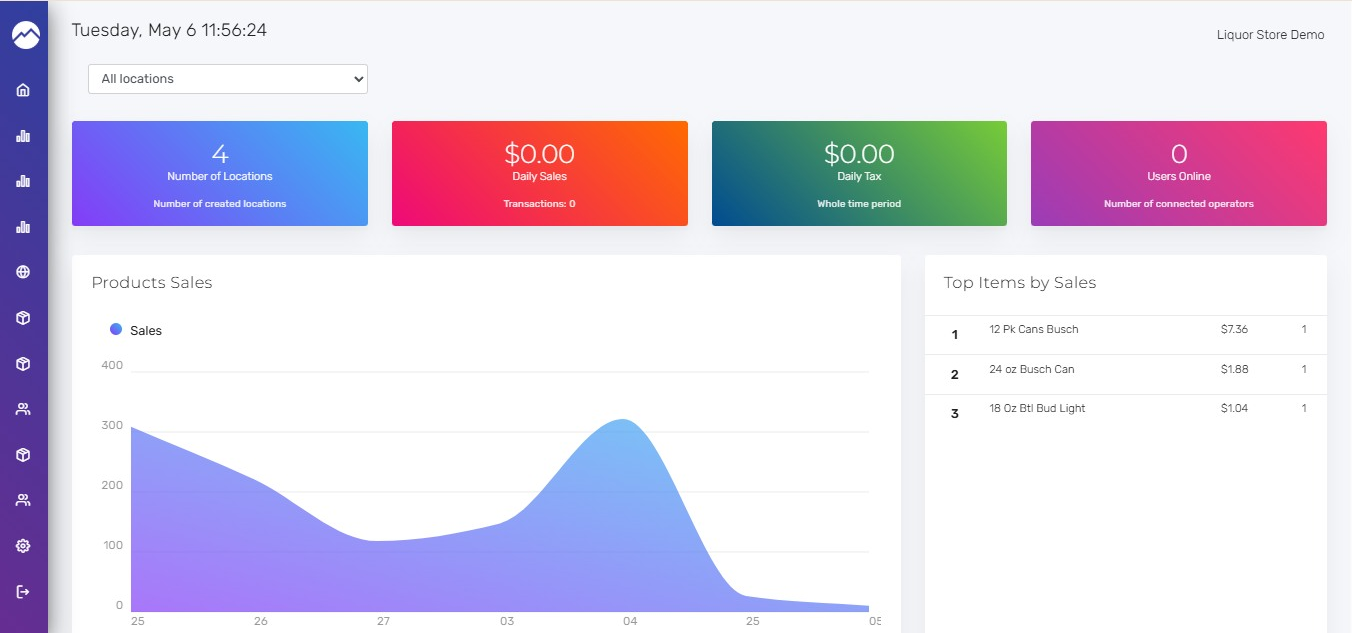The width and height of the screenshot is (1352, 633).
Task: Click the peak above 04 in sales chart
Action: [x=624, y=420]
